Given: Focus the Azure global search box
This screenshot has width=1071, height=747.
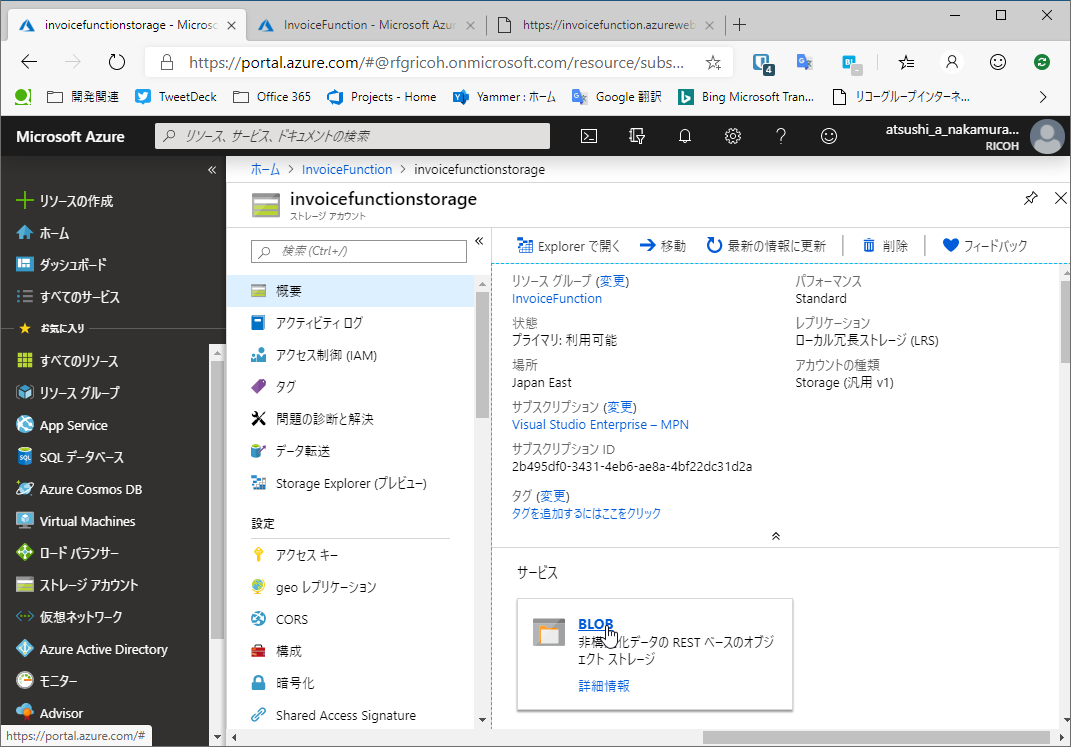Looking at the screenshot, I should (x=352, y=136).
